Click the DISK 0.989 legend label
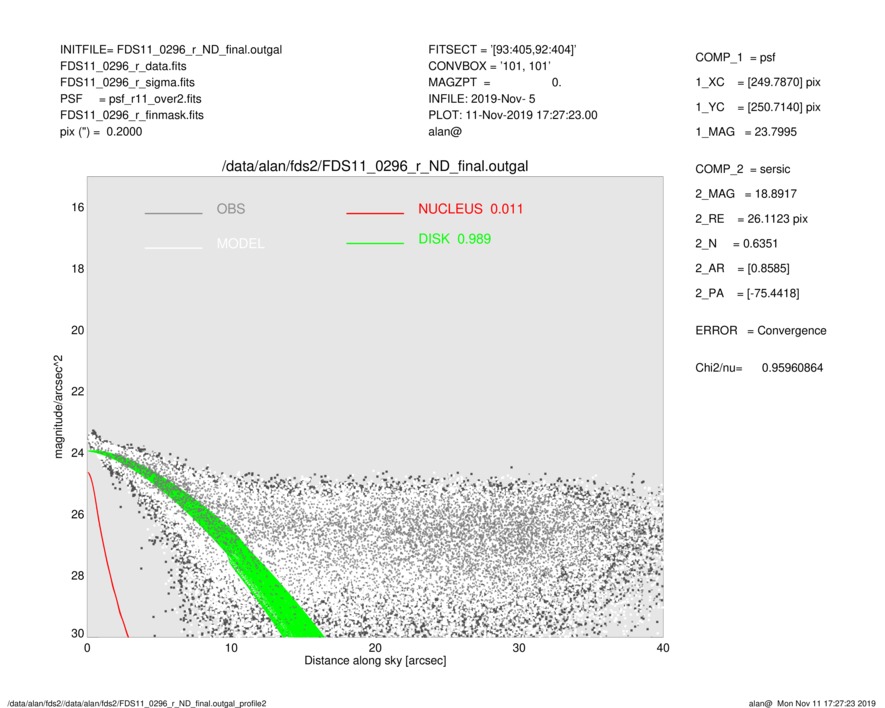This screenshot has width=885, height=708. pyautogui.click(x=454, y=239)
